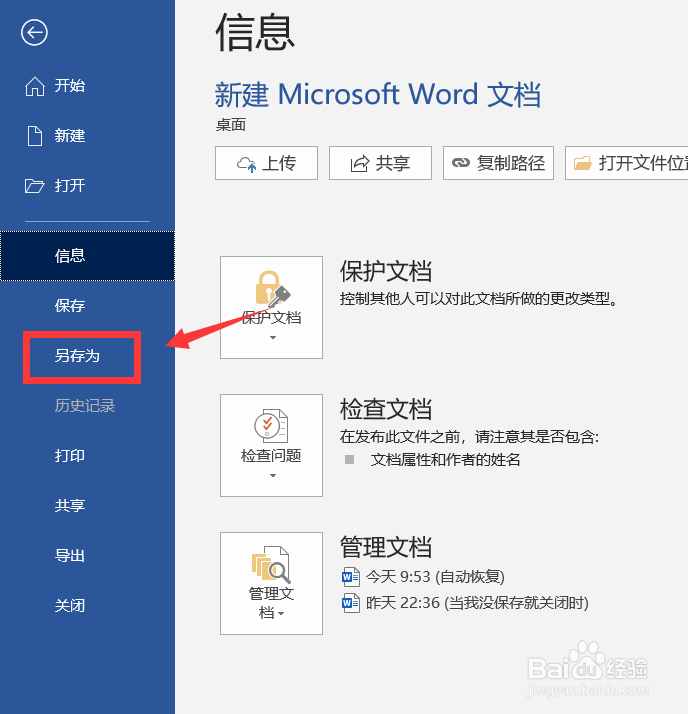The image size is (688, 714).
Task: Click the large 信息 page heading
Action: click(x=255, y=33)
